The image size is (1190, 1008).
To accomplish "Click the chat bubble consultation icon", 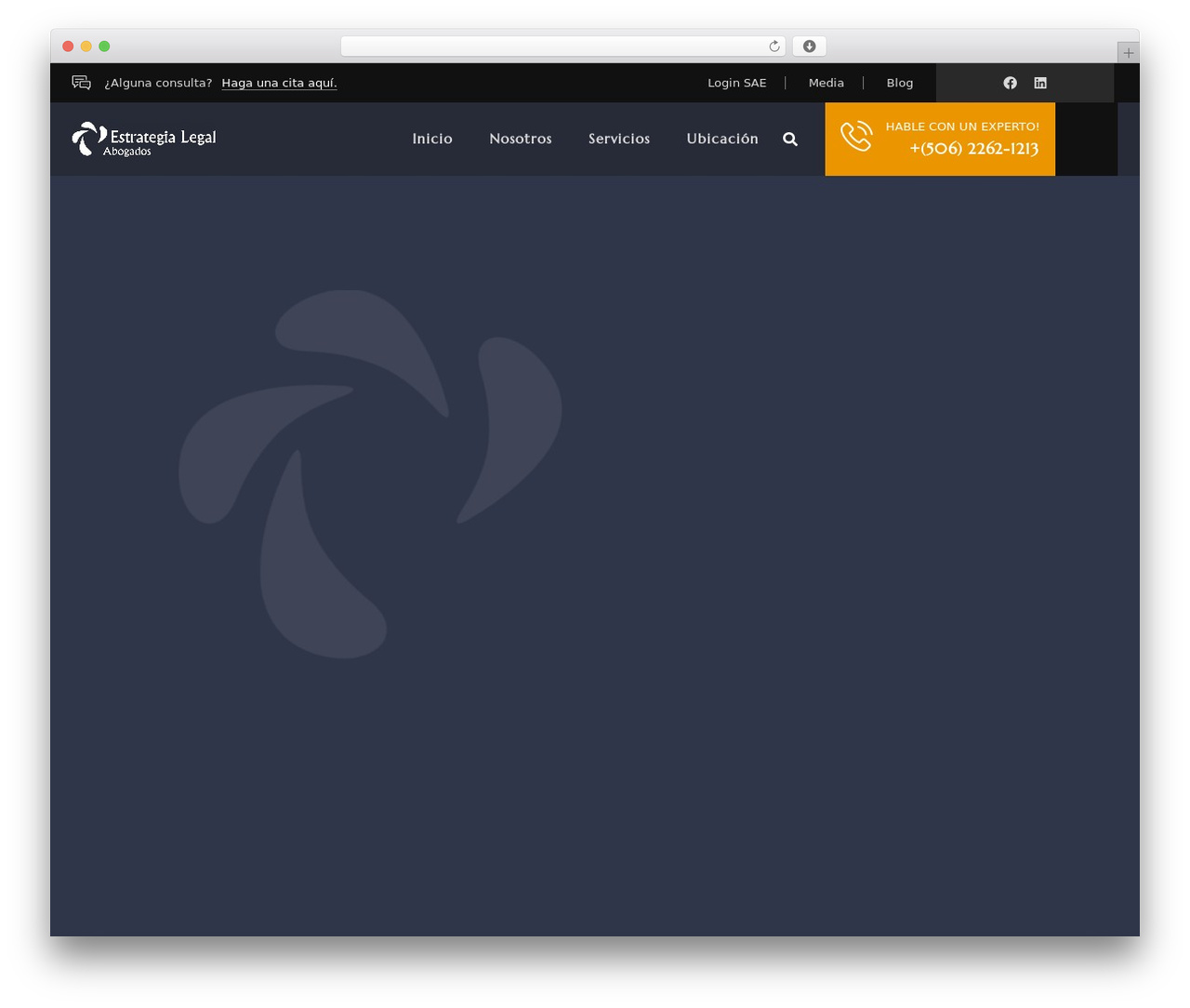I will [x=82, y=83].
